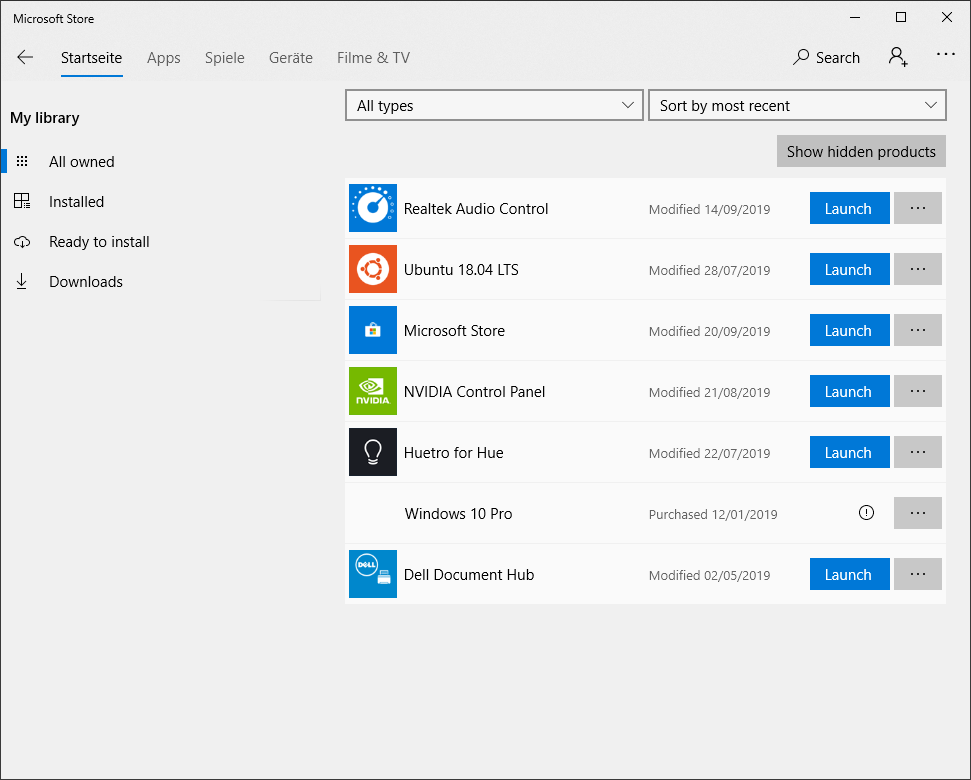The width and height of the screenshot is (971, 780).
Task: Expand the Sort by most recent dropdown
Action: [797, 106]
